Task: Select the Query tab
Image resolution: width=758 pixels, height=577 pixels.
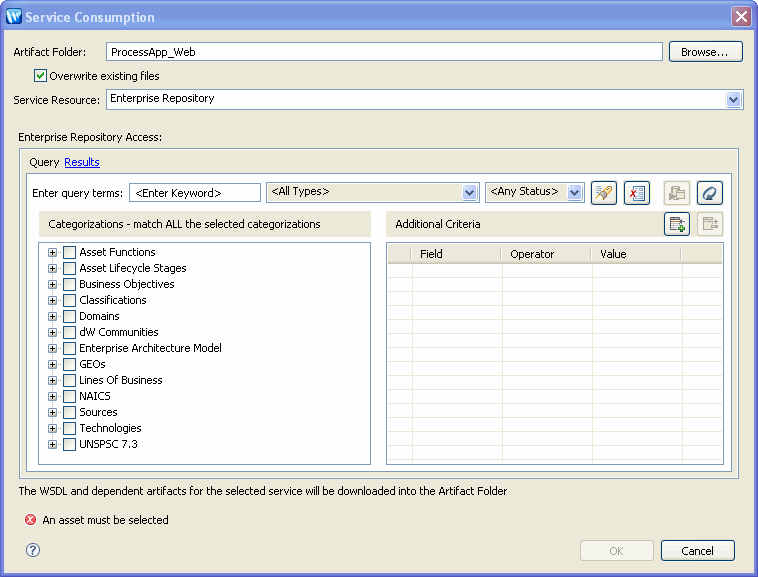Action: 44,162
